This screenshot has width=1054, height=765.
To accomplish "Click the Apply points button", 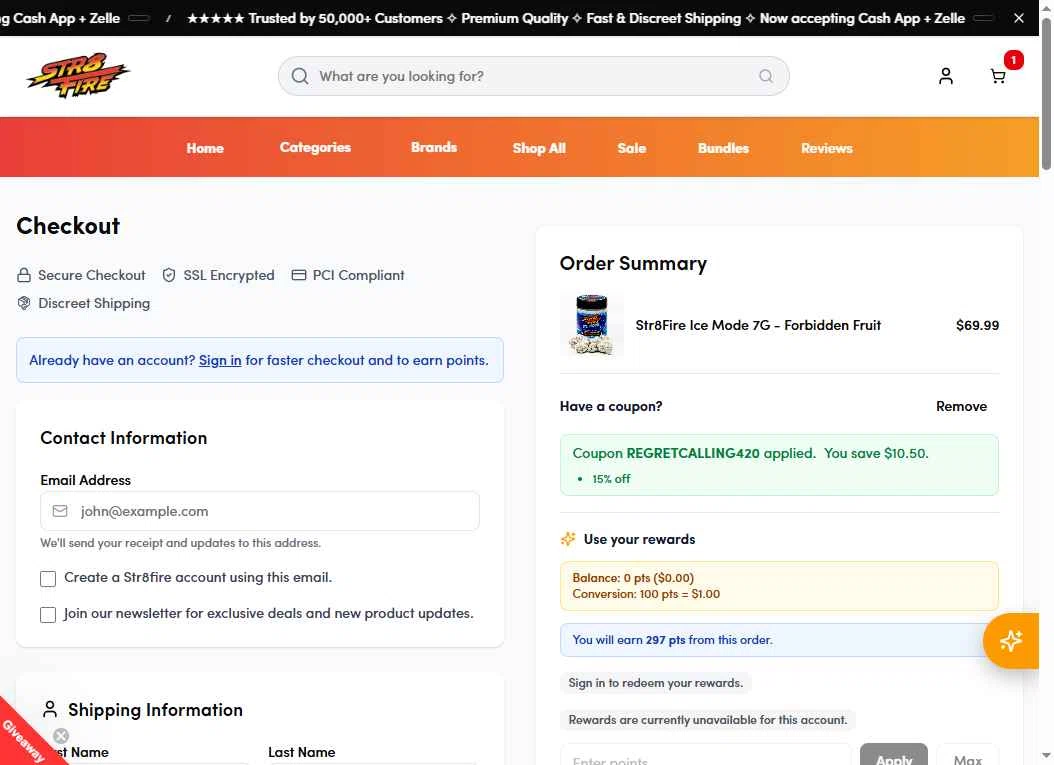I will (x=894, y=756).
